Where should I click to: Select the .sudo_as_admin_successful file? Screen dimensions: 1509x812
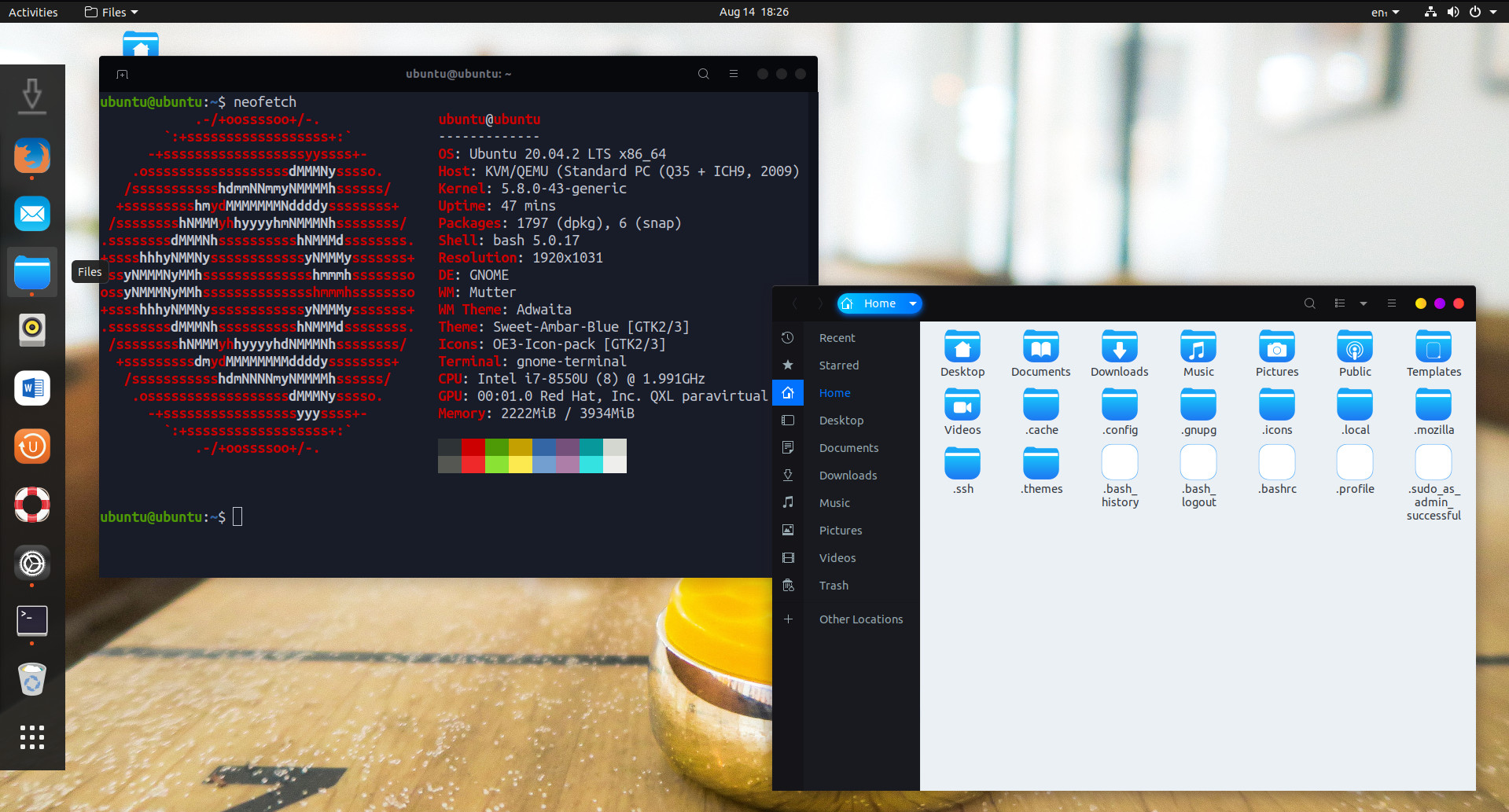[1434, 483]
